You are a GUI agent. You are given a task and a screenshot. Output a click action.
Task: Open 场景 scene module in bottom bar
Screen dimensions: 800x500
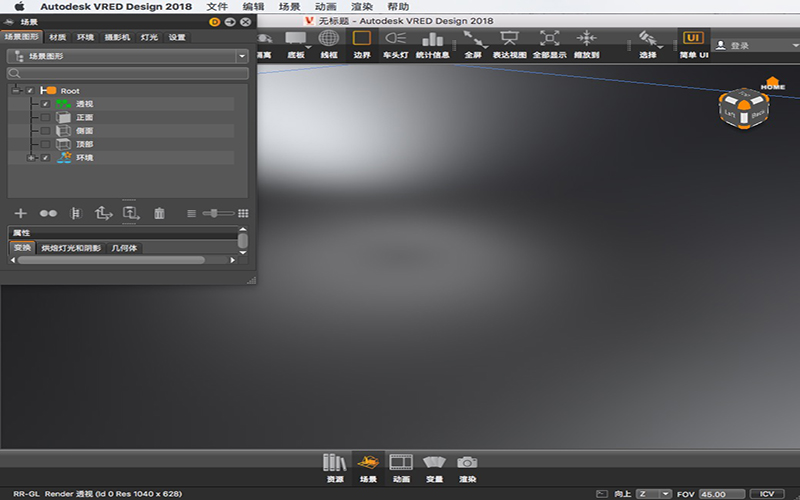click(368, 468)
